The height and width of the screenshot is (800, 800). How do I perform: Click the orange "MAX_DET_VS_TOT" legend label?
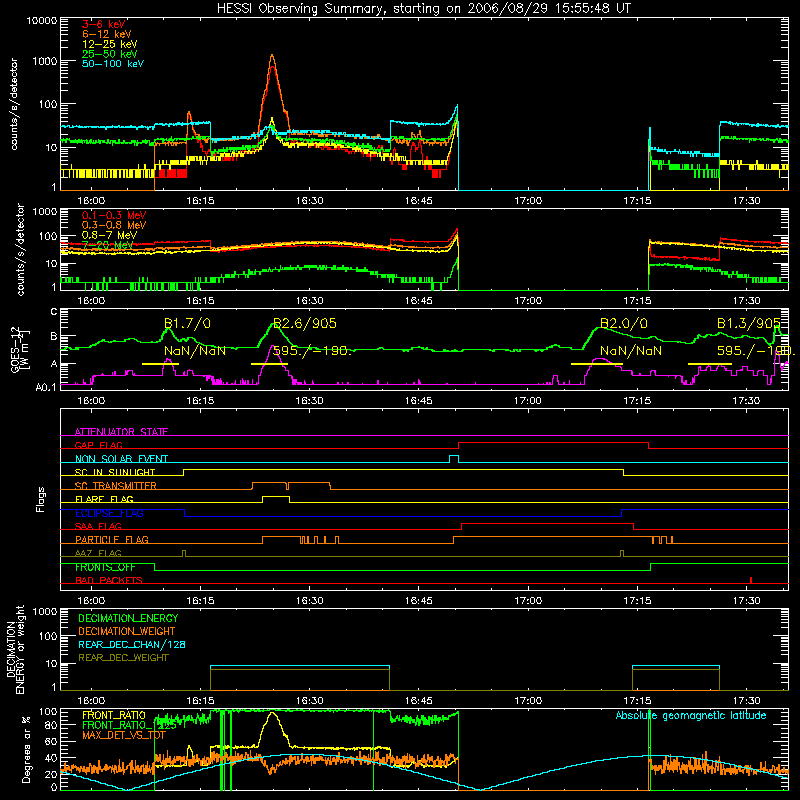coord(124,735)
